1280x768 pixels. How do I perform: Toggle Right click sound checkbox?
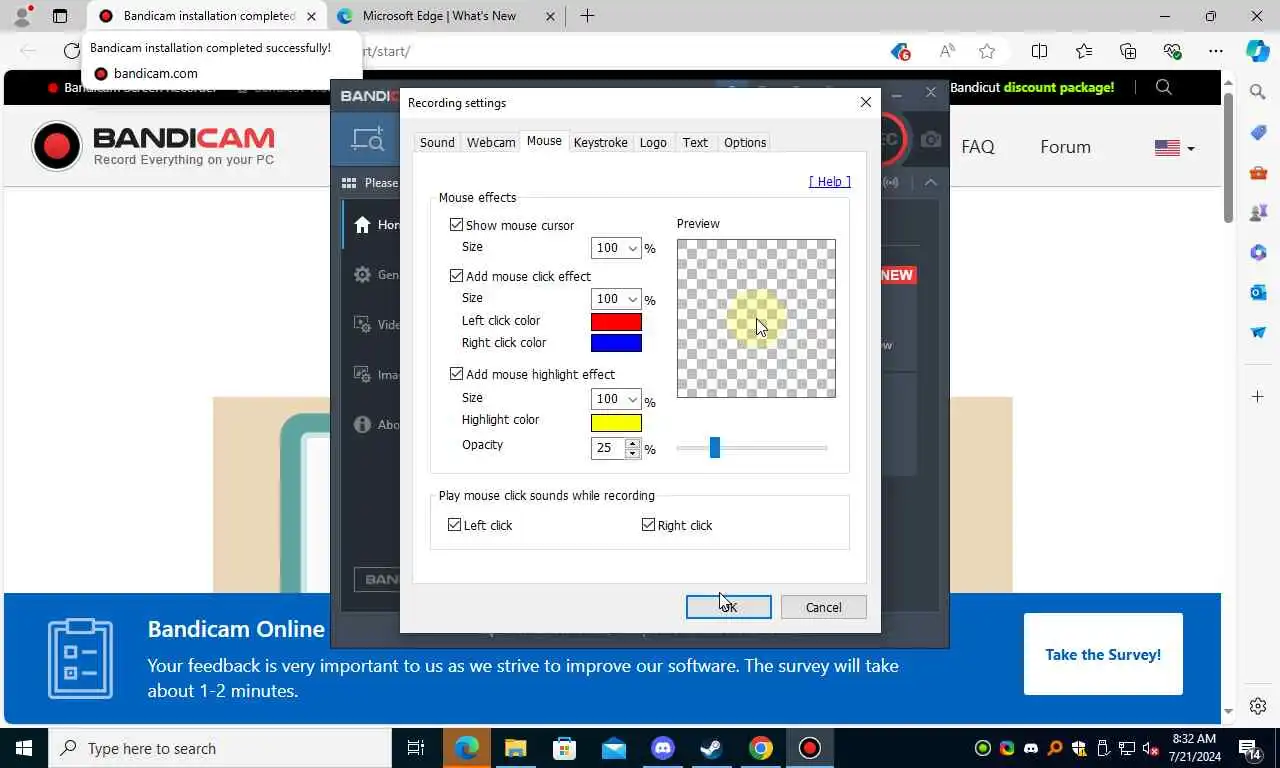(x=648, y=525)
